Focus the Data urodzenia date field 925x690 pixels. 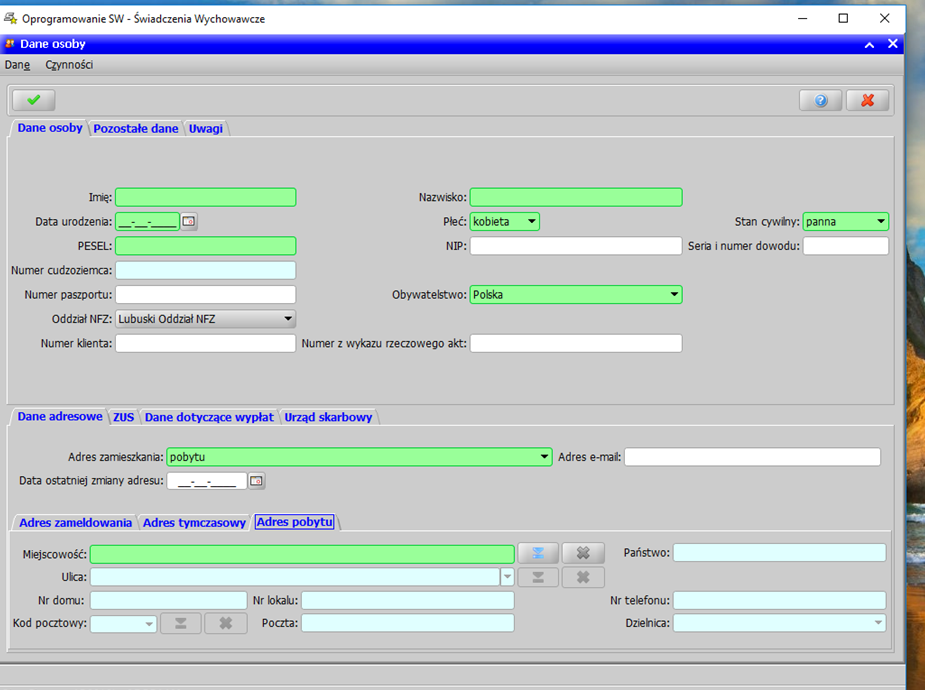click(147, 222)
